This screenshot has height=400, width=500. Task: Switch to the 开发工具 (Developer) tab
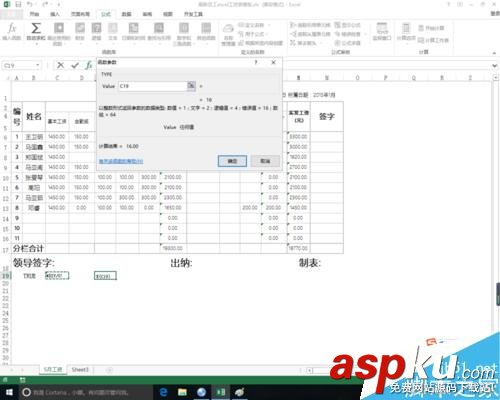click(x=193, y=14)
